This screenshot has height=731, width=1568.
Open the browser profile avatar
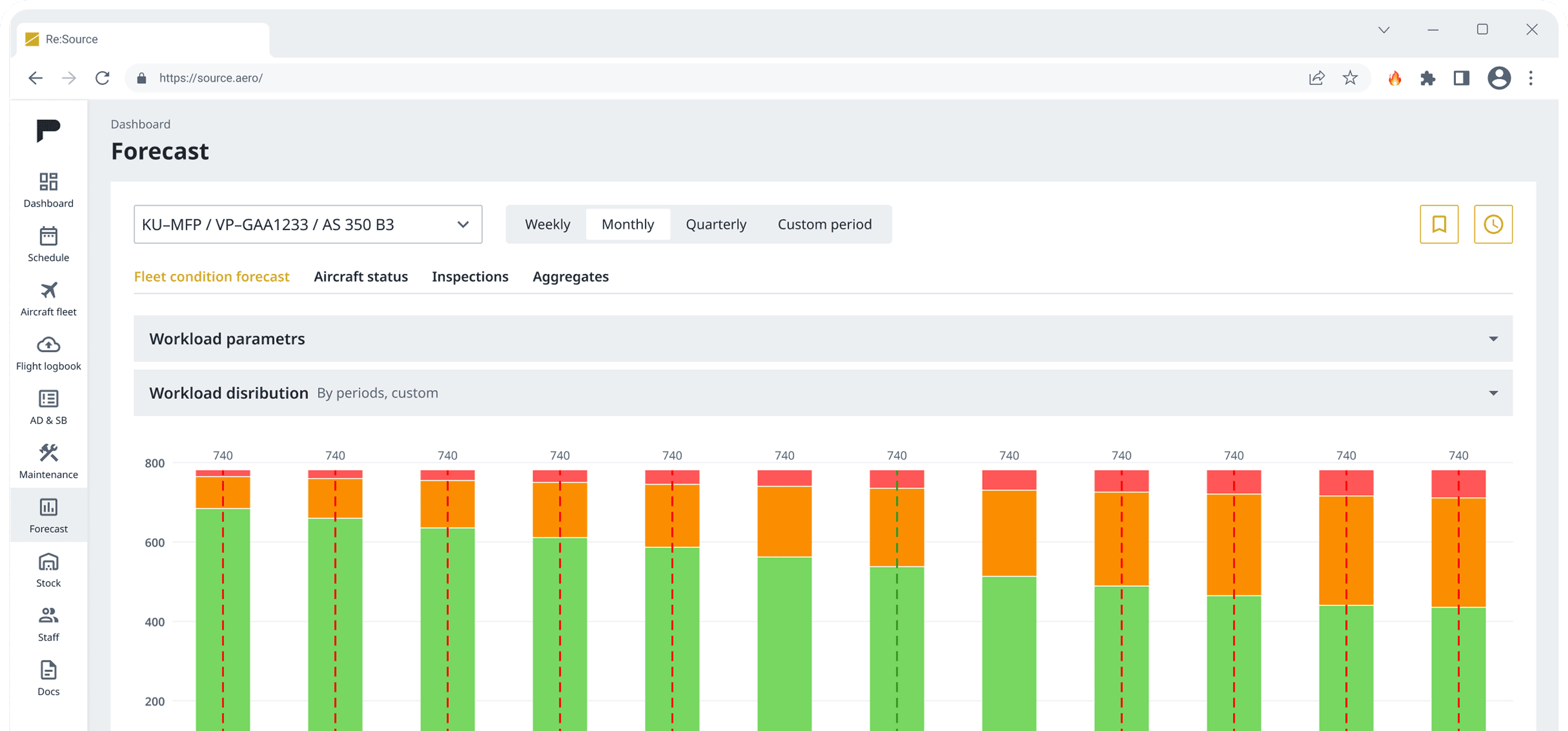1499,78
